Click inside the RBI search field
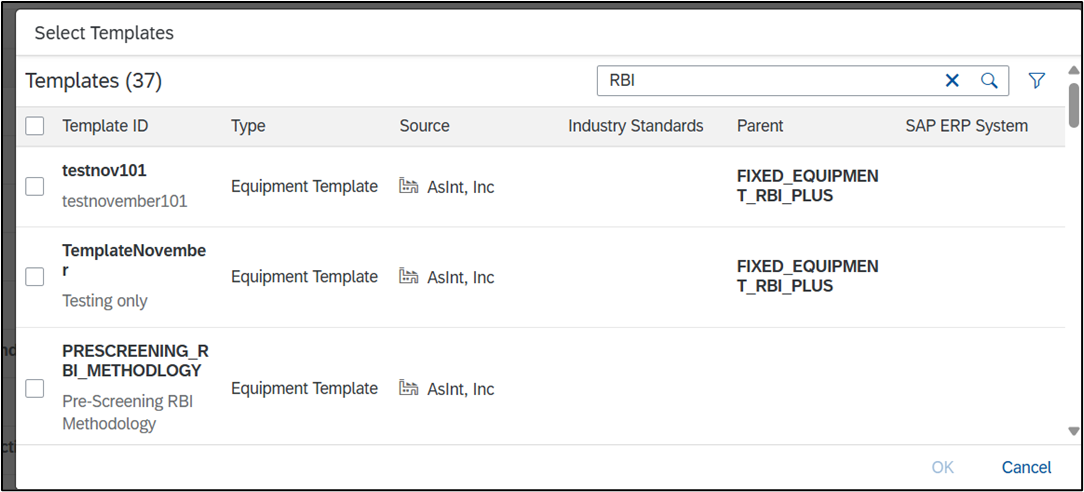This screenshot has height=492, width=1084. pos(760,81)
